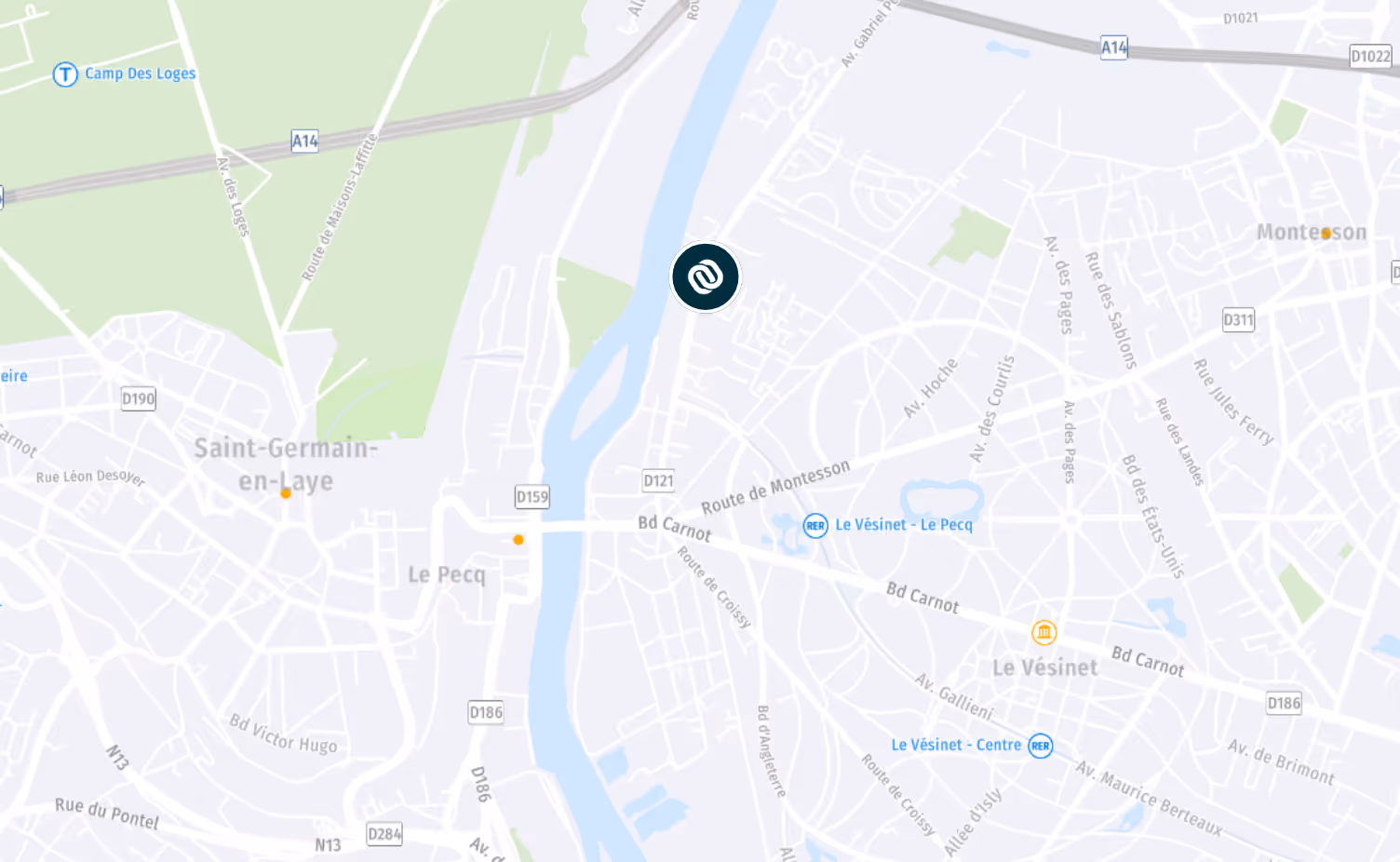1400x862 pixels.
Task: Select the Camp Des Loges tram icon
Action: [65, 74]
